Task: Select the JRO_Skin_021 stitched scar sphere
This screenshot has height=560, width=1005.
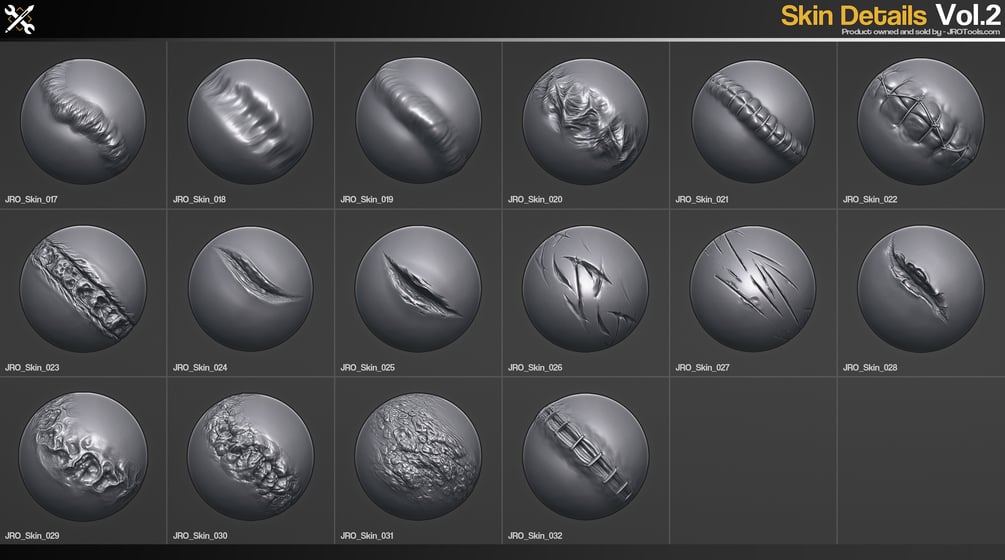Action: [753, 122]
